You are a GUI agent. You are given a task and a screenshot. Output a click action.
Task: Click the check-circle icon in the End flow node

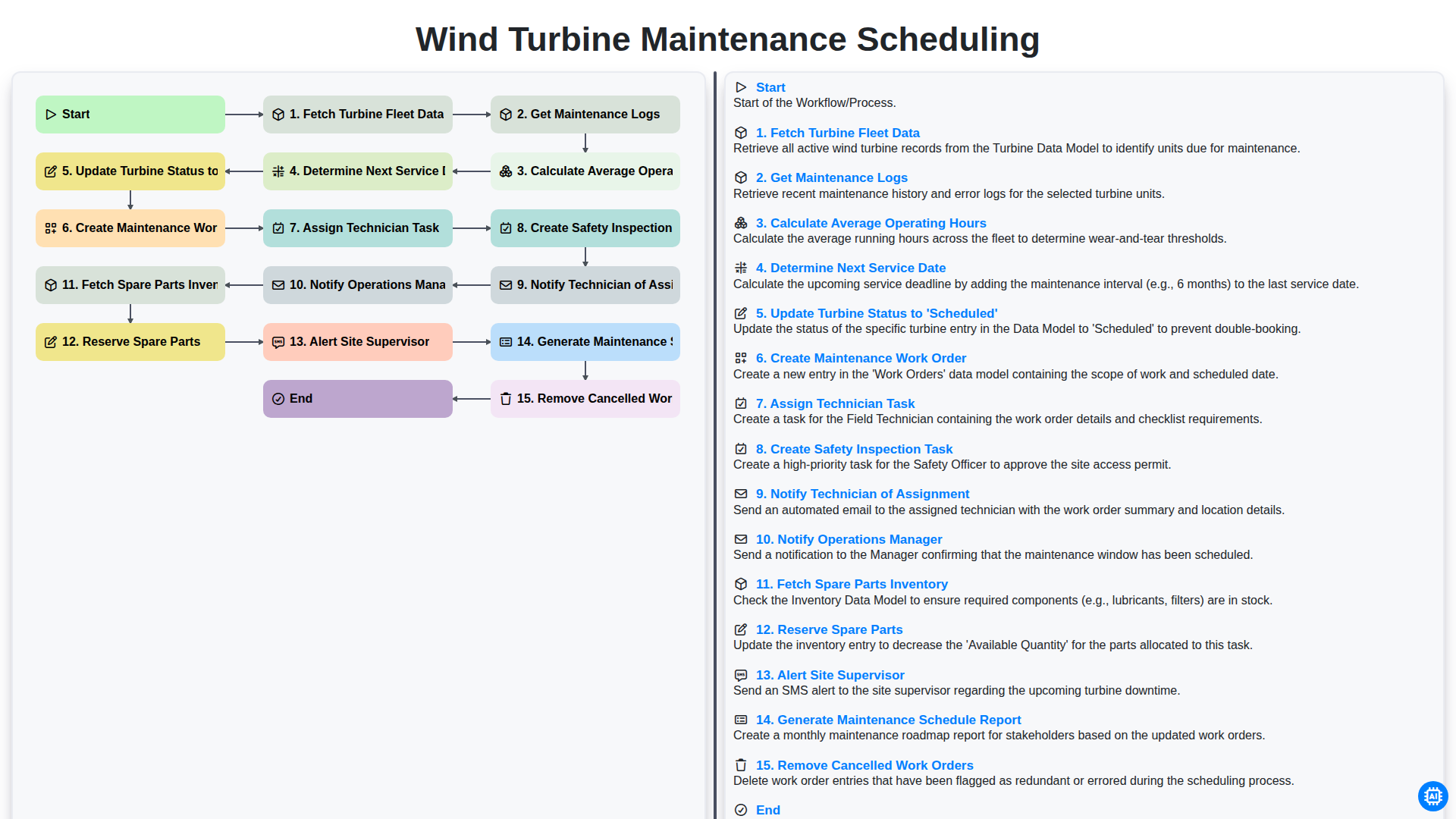pyautogui.click(x=278, y=399)
